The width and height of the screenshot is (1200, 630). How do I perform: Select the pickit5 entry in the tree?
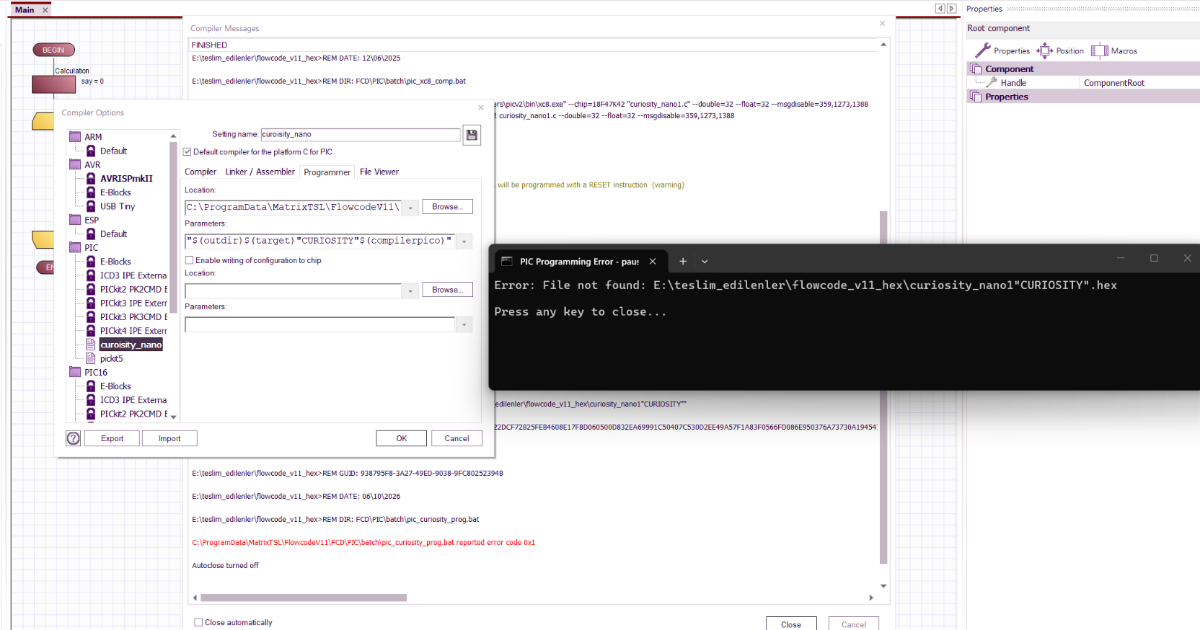[x=111, y=358]
